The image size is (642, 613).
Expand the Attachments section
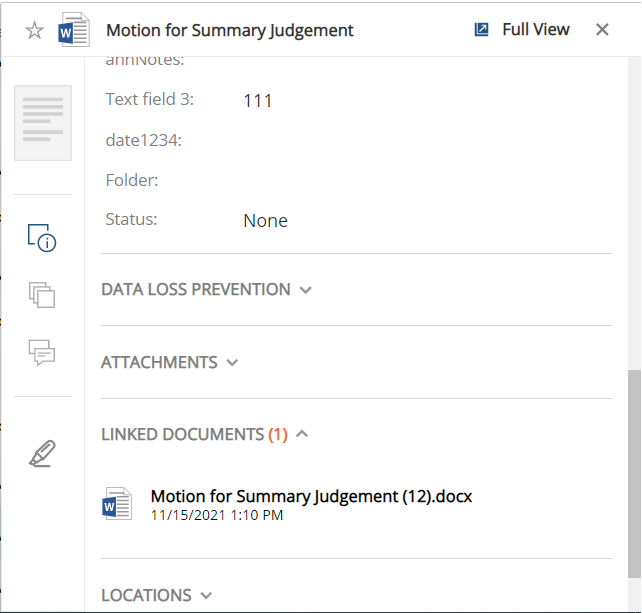pos(169,363)
